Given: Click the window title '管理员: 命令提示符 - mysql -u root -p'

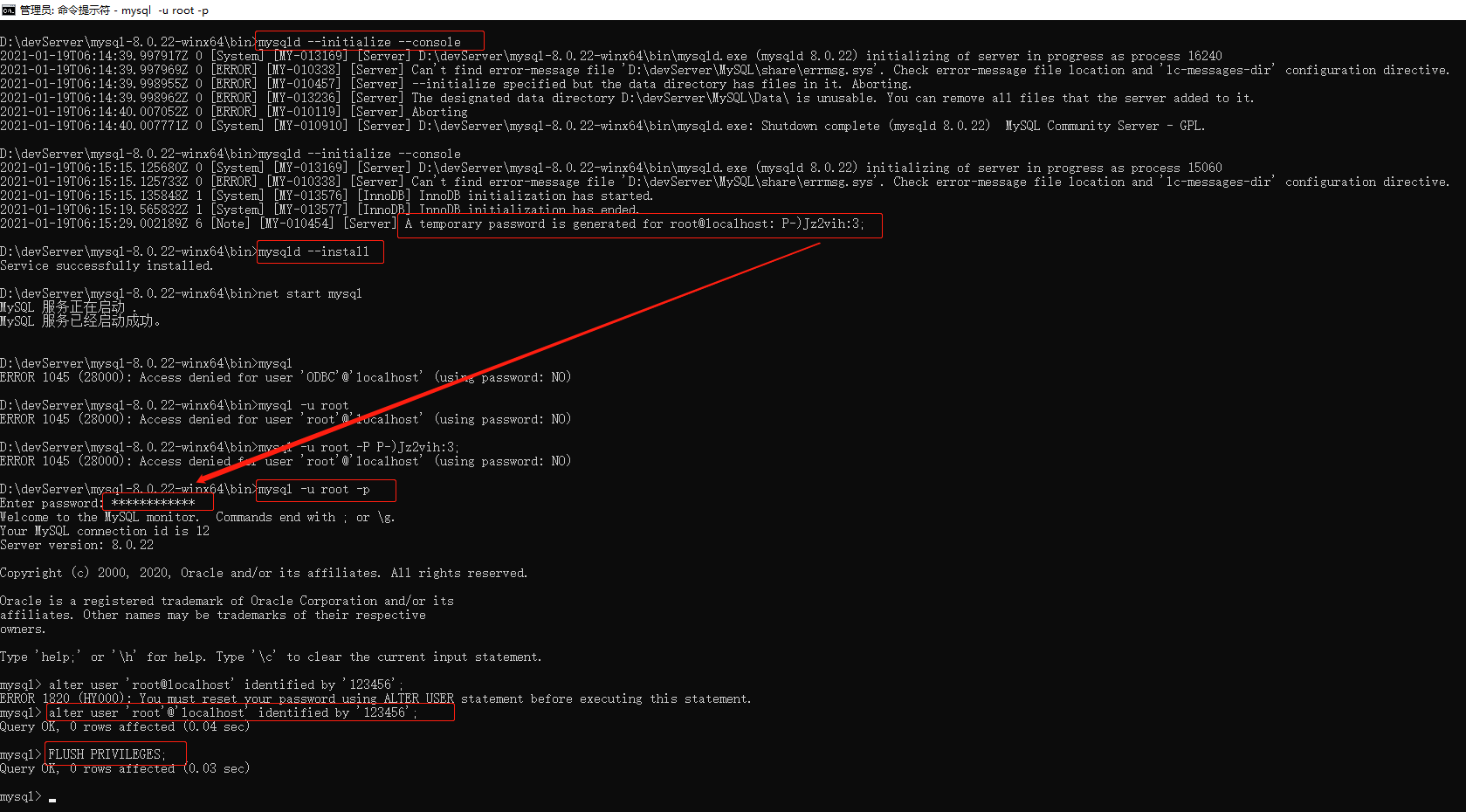Looking at the screenshot, I should coord(114,10).
